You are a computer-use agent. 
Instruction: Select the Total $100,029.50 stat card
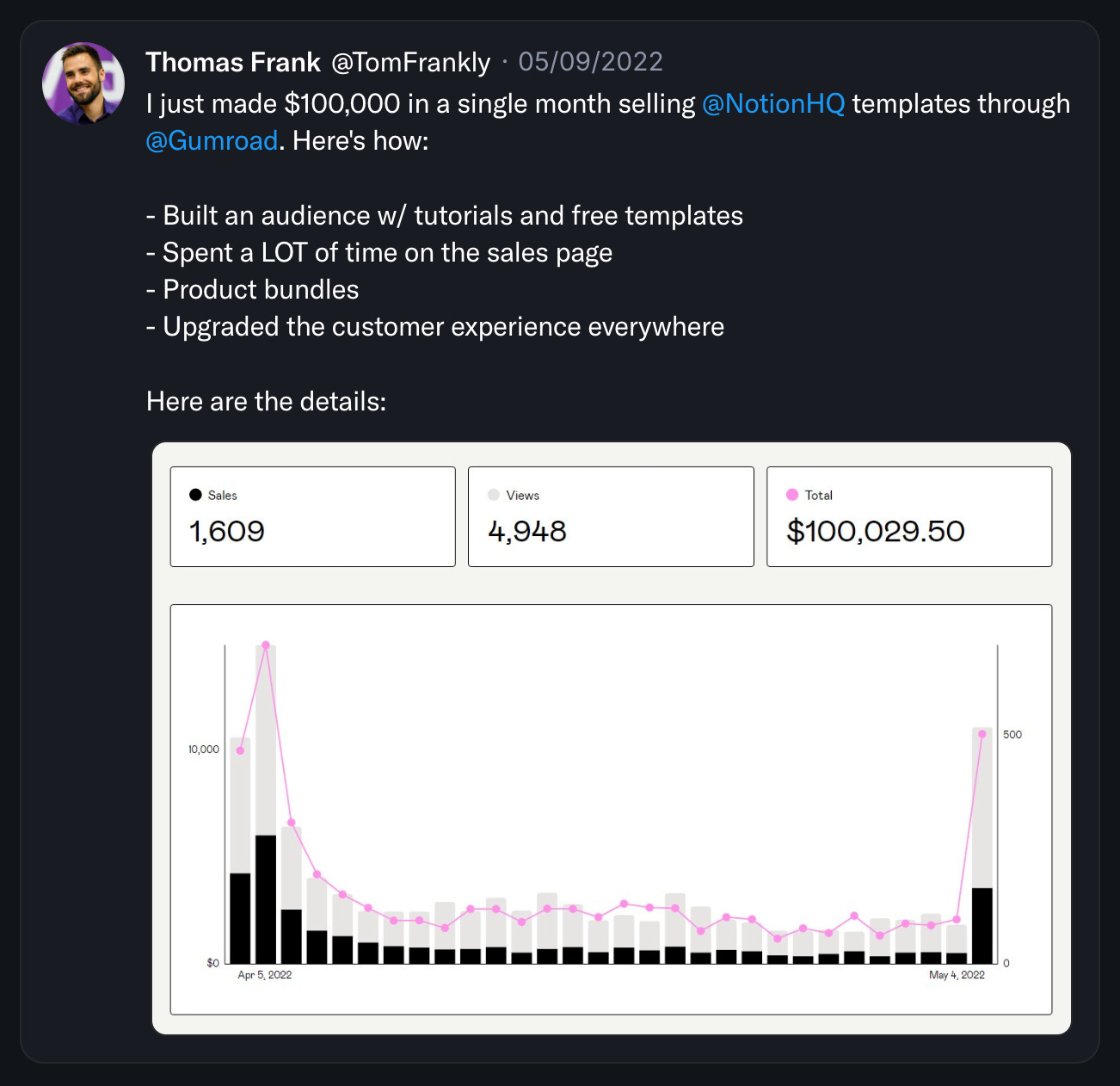pos(908,516)
